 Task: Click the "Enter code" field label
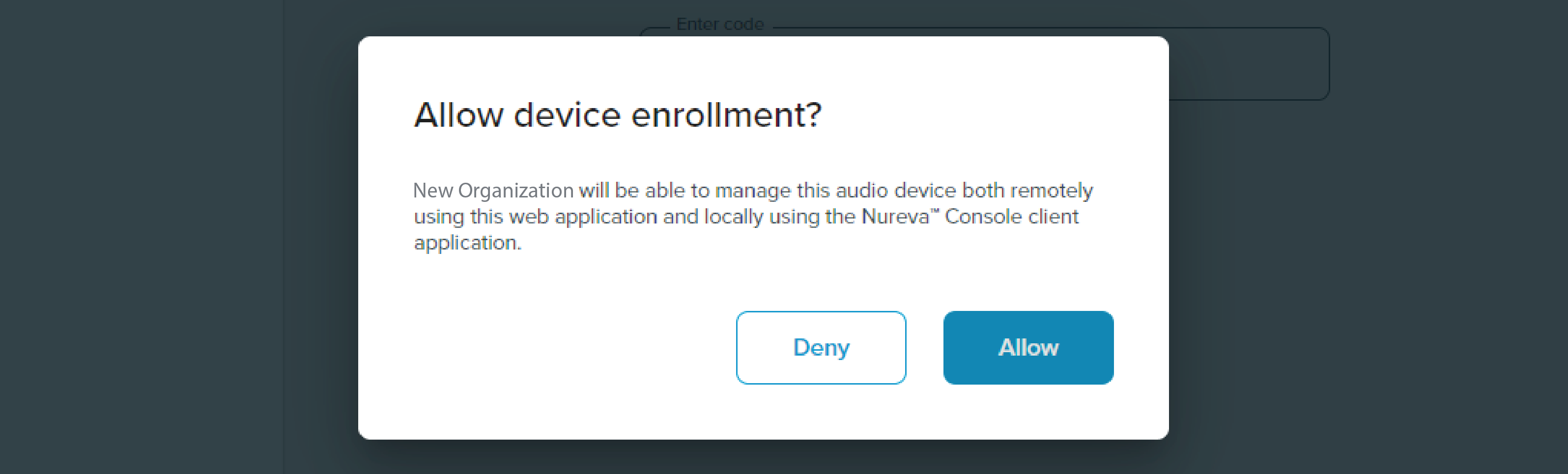click(720, 25)
